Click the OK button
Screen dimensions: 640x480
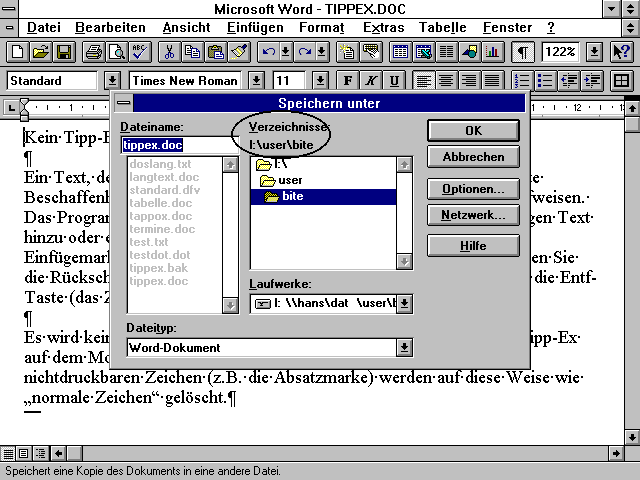(473, 131)
